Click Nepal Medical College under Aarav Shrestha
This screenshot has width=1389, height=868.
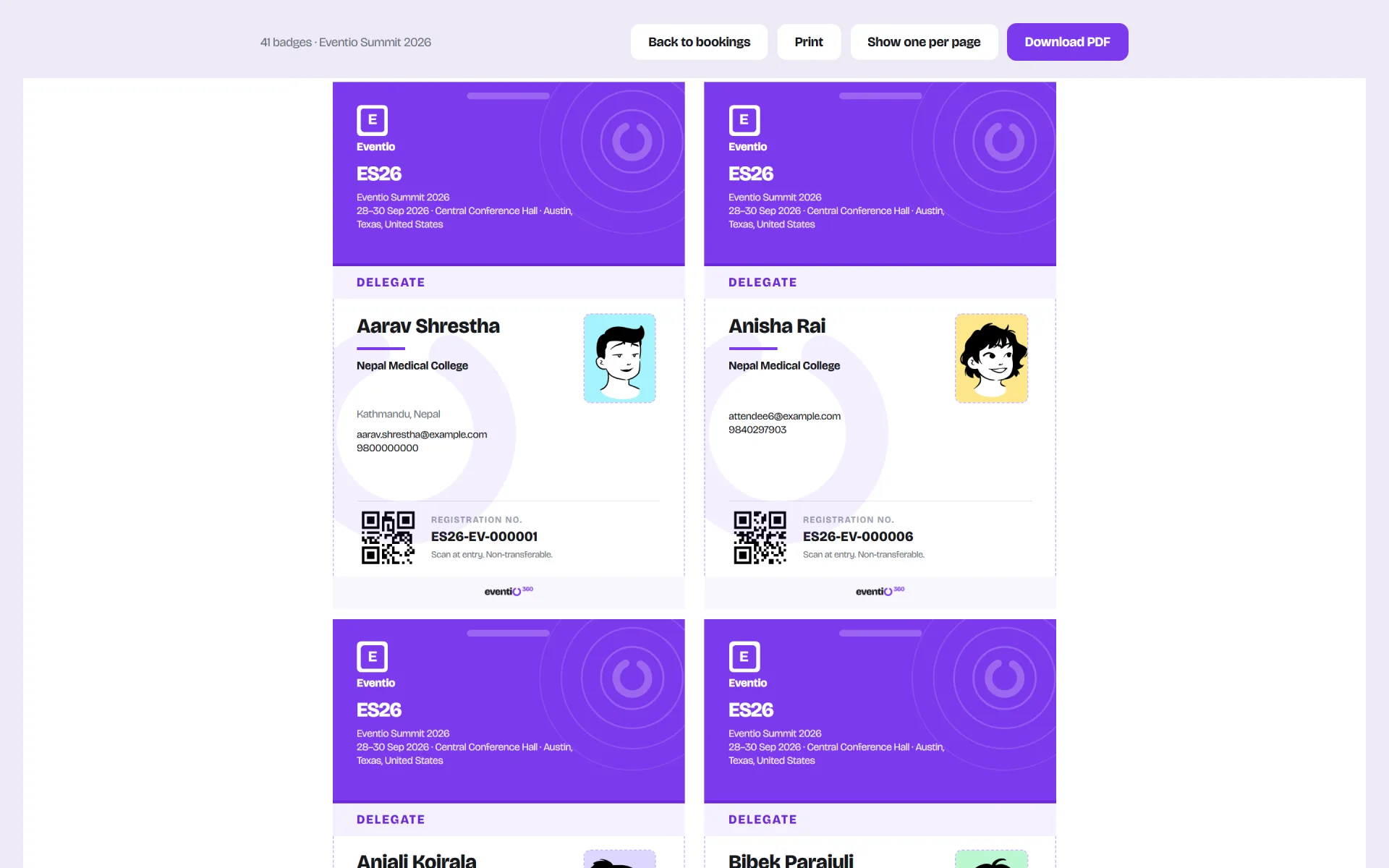412,366
